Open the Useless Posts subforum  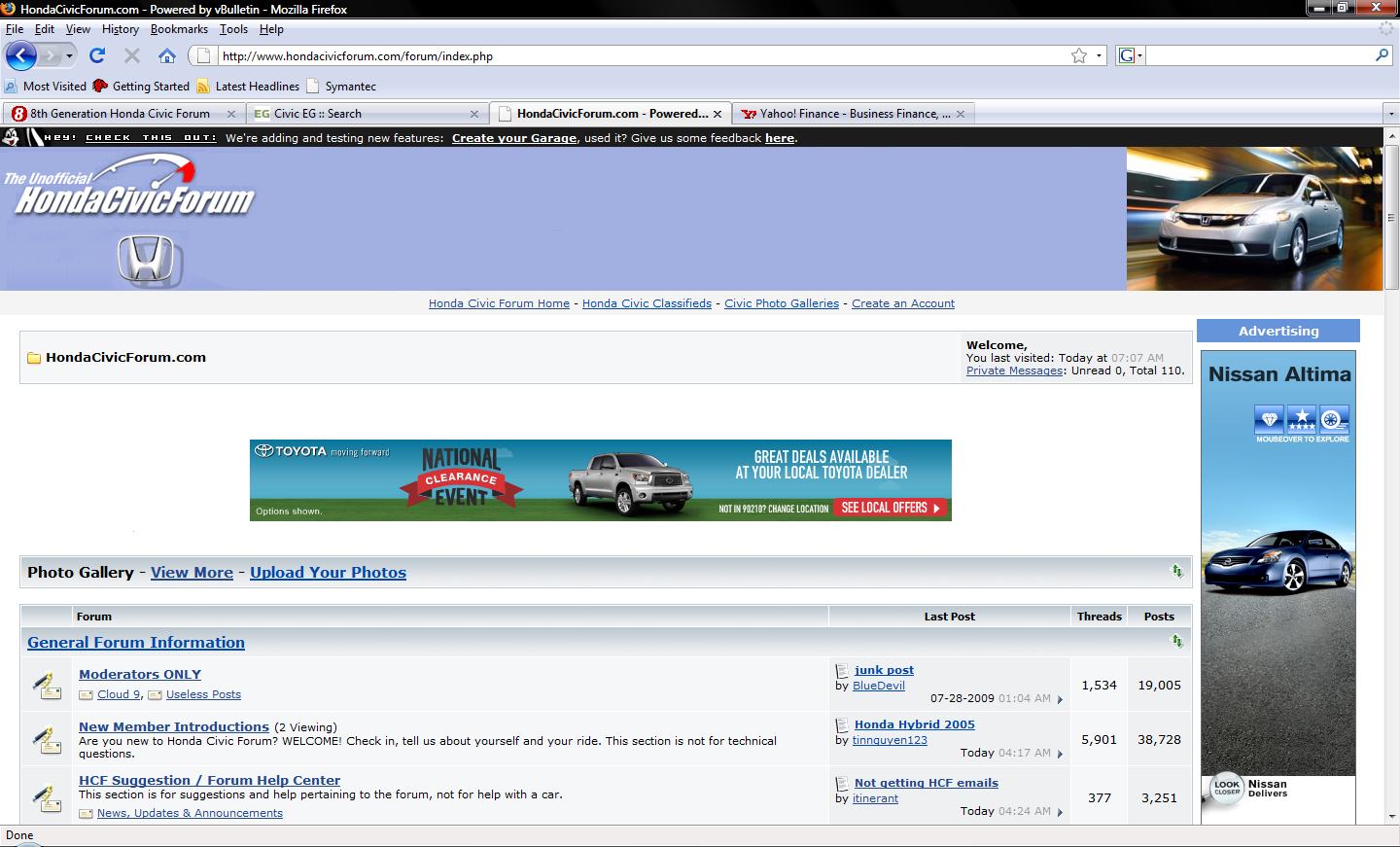click(203, 694)
